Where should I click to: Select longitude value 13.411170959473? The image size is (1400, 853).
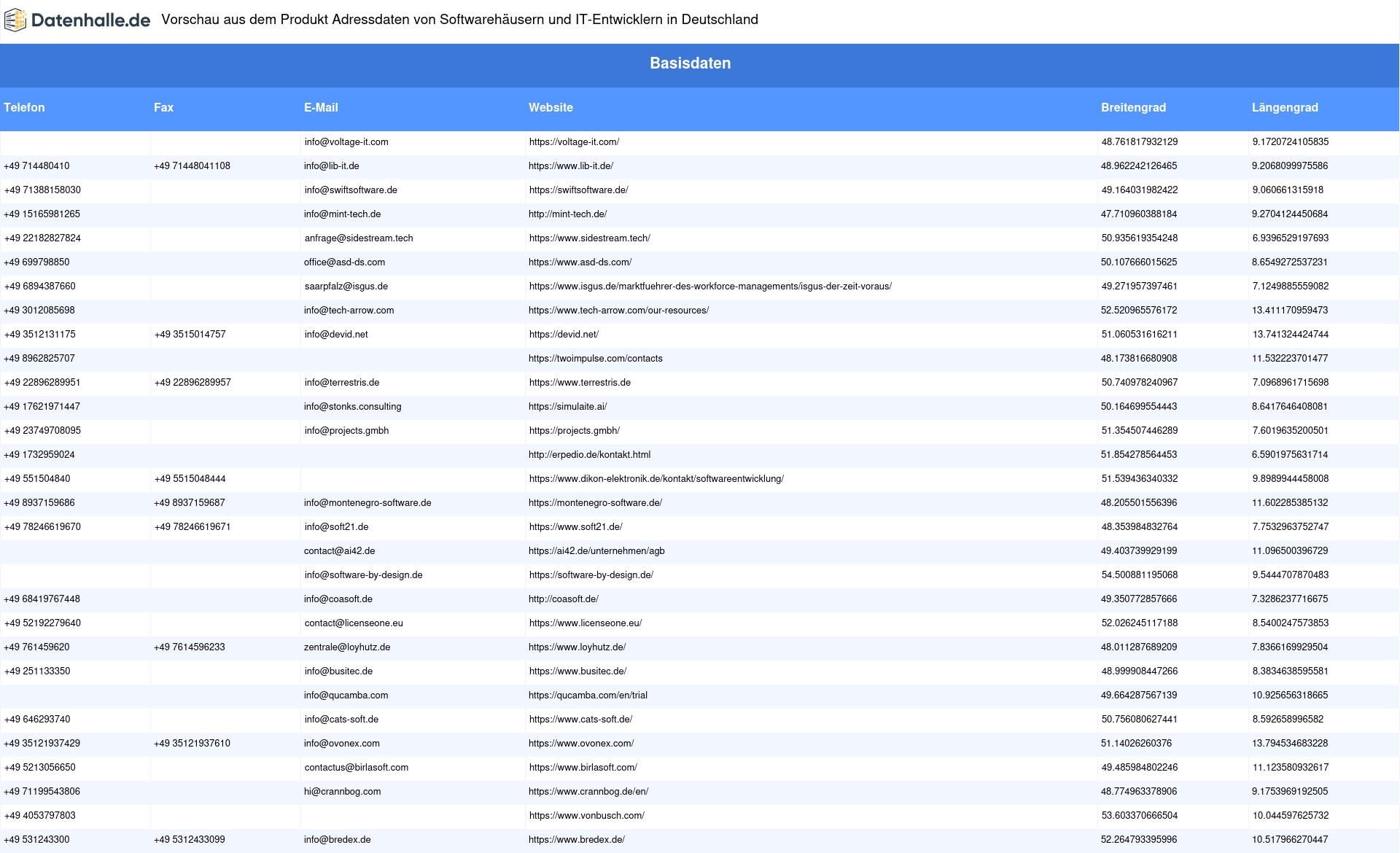click(x=1290, y=311)
